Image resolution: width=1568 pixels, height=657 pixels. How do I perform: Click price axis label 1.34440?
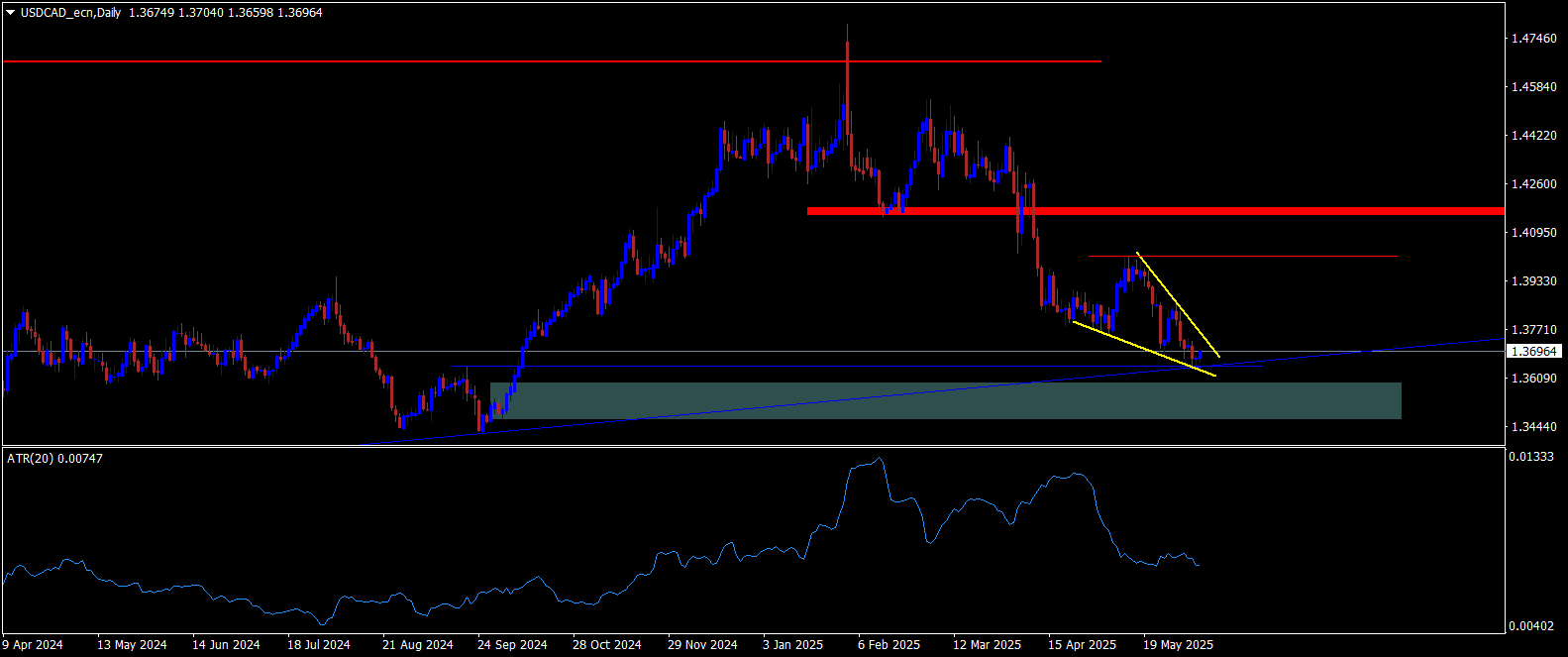[1535, 427]
